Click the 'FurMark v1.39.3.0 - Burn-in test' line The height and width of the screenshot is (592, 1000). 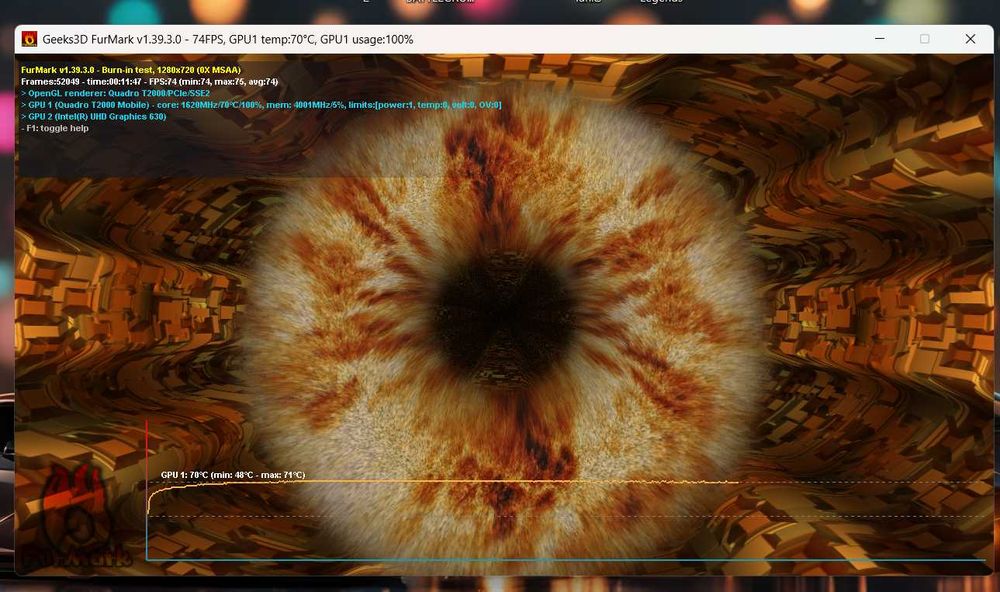[x=131, y=70]
